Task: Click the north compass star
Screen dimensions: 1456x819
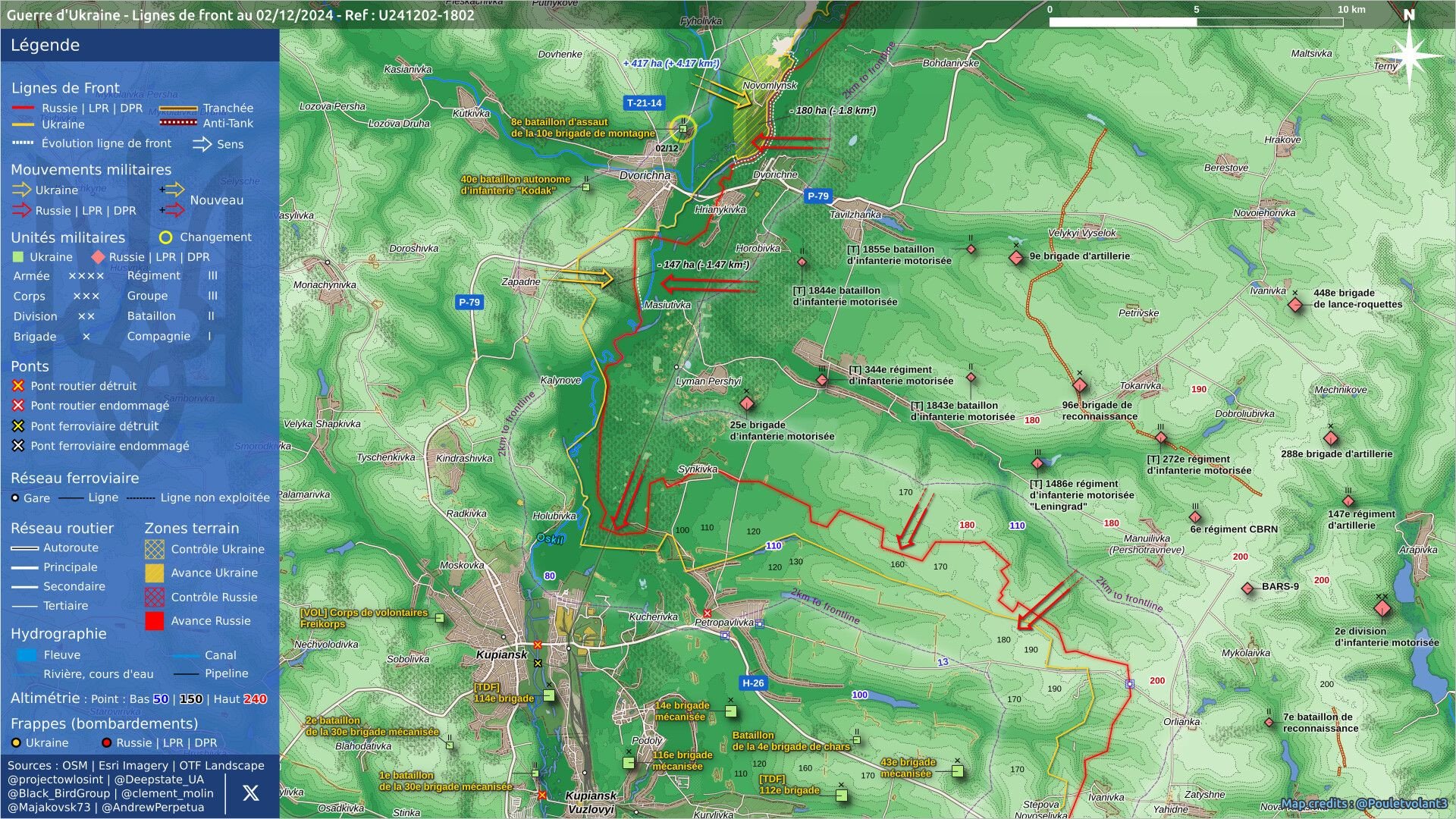Action: (x=1409, y=55)
